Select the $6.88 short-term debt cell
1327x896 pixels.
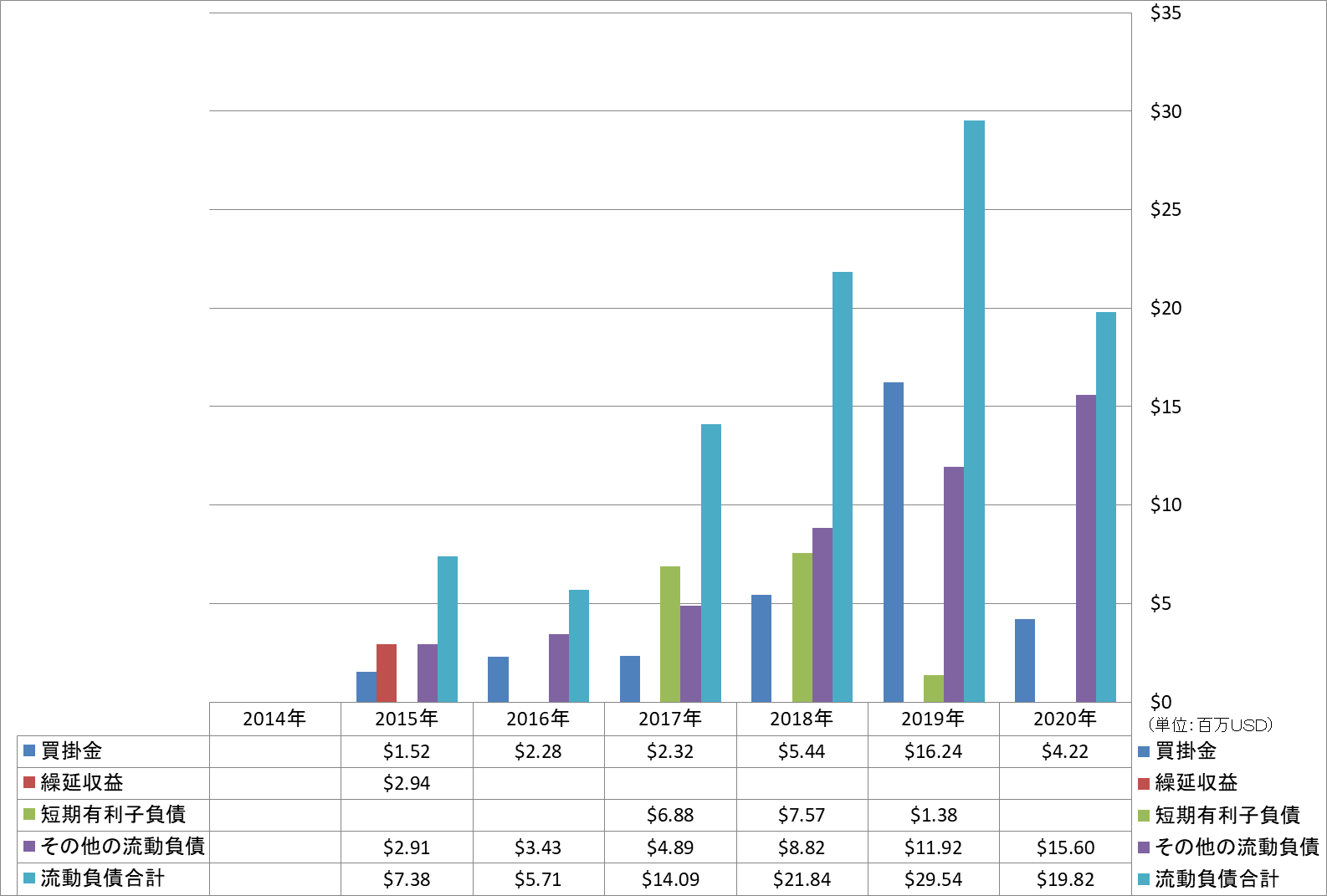tap(670, 815)
